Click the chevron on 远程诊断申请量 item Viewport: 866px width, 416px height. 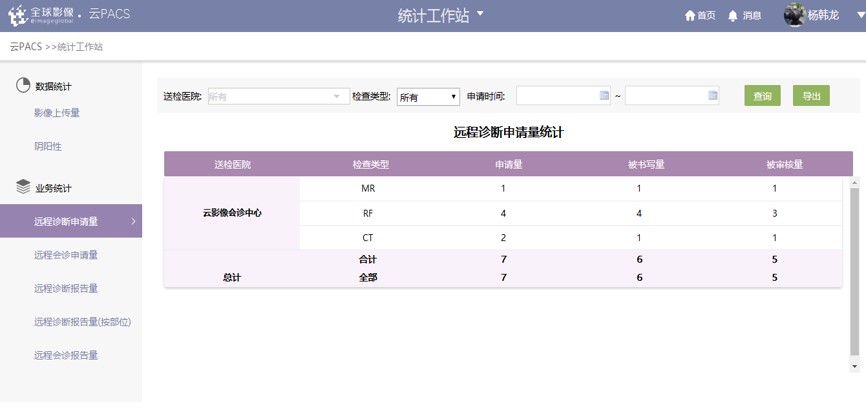tap(134, 221)
